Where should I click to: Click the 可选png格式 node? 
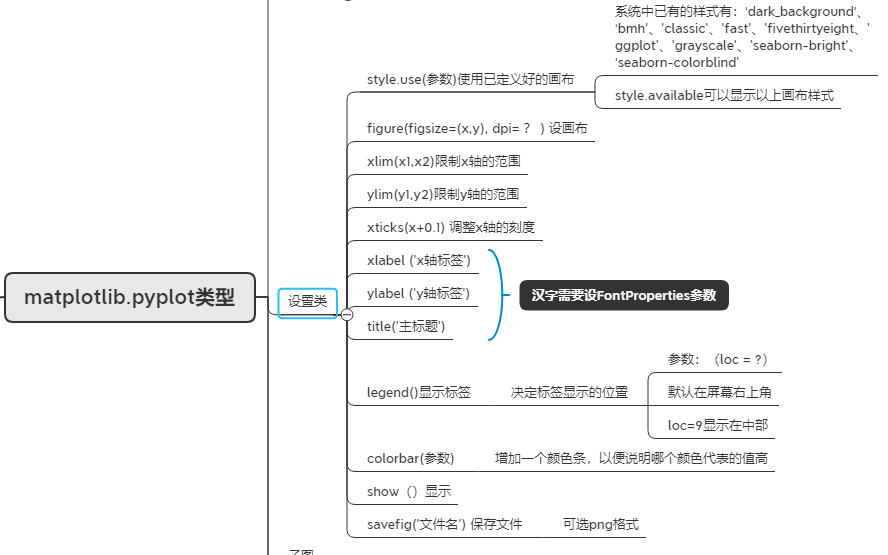coord(600,524)
